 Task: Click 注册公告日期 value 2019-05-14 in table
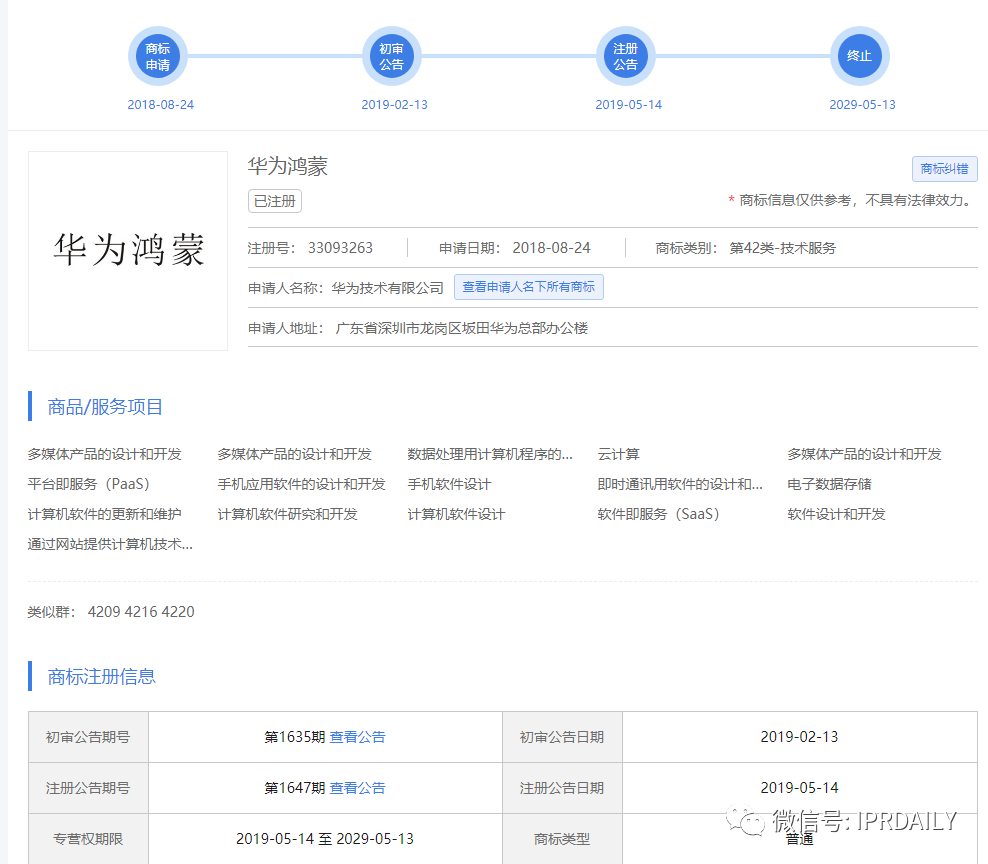pyautogui.click(x=800, y=788)
